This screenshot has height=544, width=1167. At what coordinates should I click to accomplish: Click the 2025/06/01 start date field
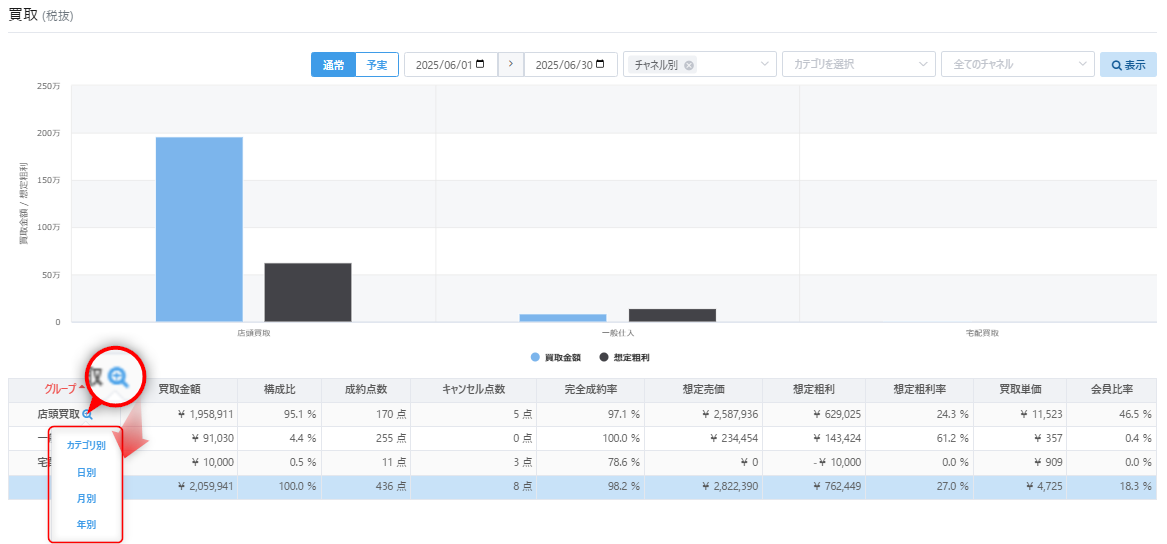(x=443, y=65)
